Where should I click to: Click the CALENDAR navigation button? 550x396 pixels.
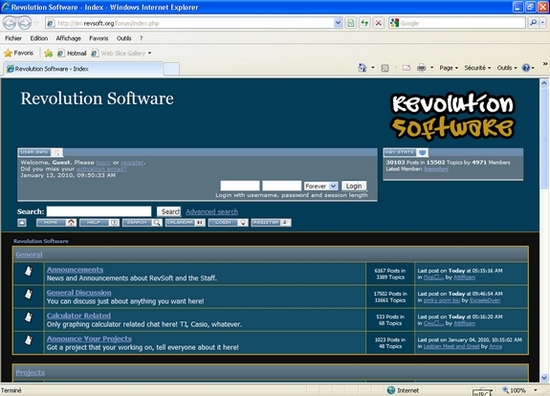[185, 223]
